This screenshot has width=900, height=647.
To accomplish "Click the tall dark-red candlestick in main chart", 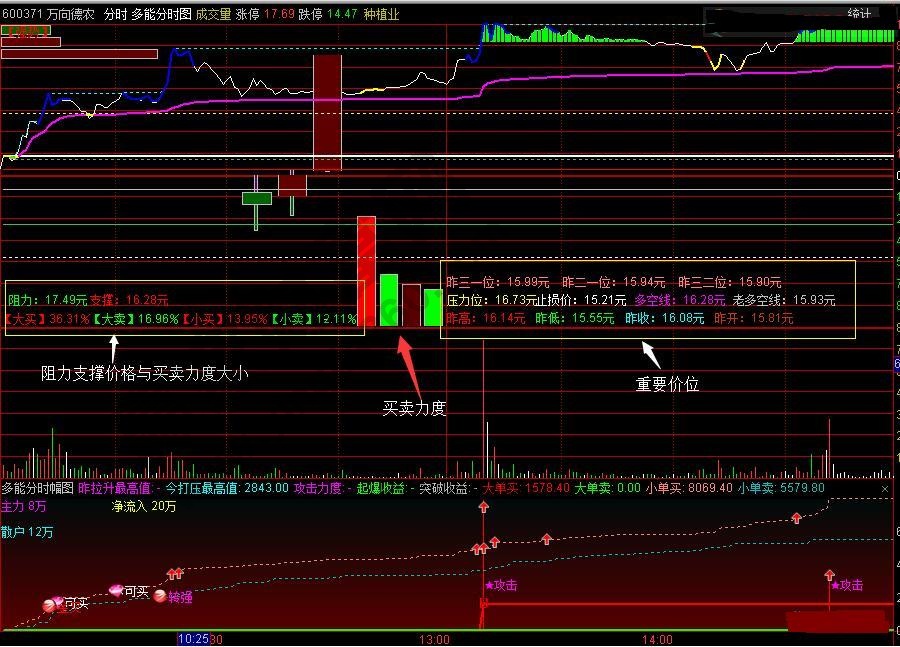I will coord(328,113).
